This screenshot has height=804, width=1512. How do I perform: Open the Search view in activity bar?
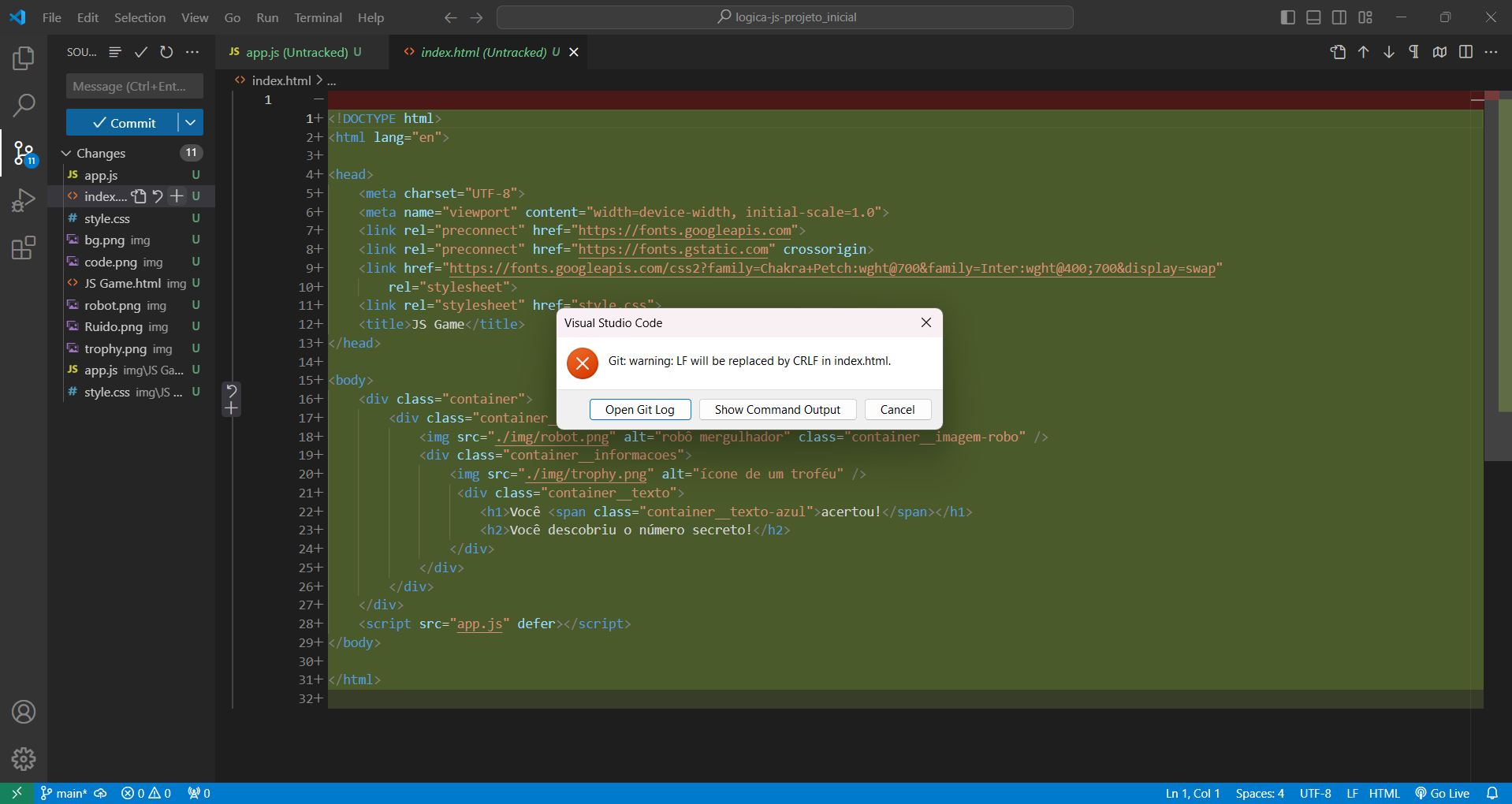(24, 105)
